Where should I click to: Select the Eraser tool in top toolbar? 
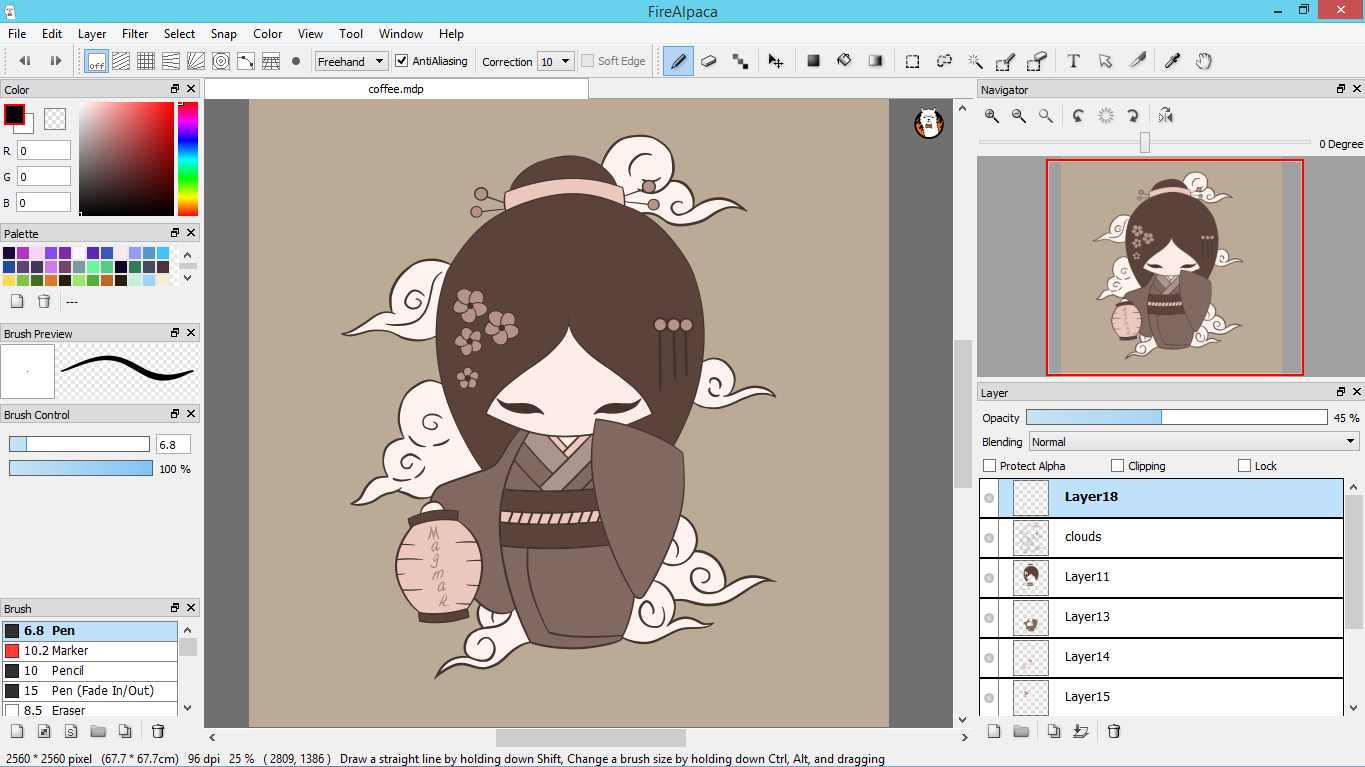coord(709,61)
